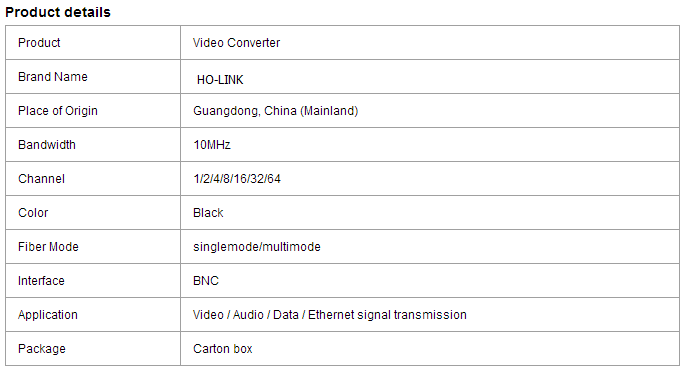Screen dimensions: 686x374
Task: Click the 1/2/4/8/16/32/64 channel value
Action: pyautogui.click(x=237, y=178)
